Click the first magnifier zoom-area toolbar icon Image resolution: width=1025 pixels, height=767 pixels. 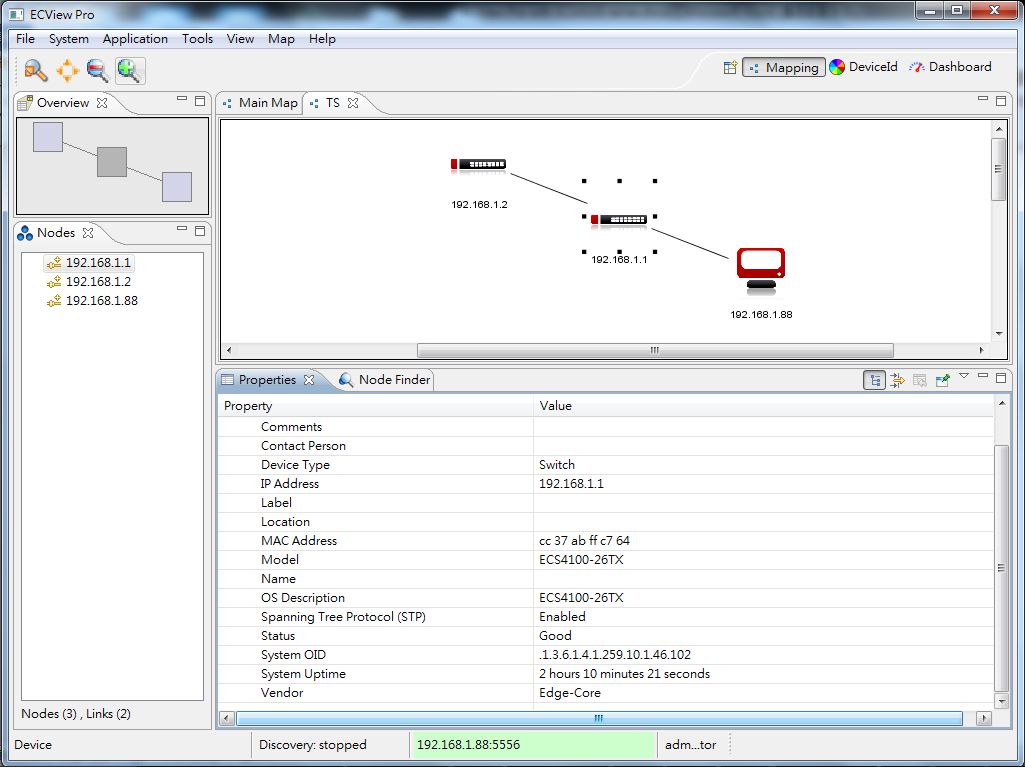(x=36, y=71)
